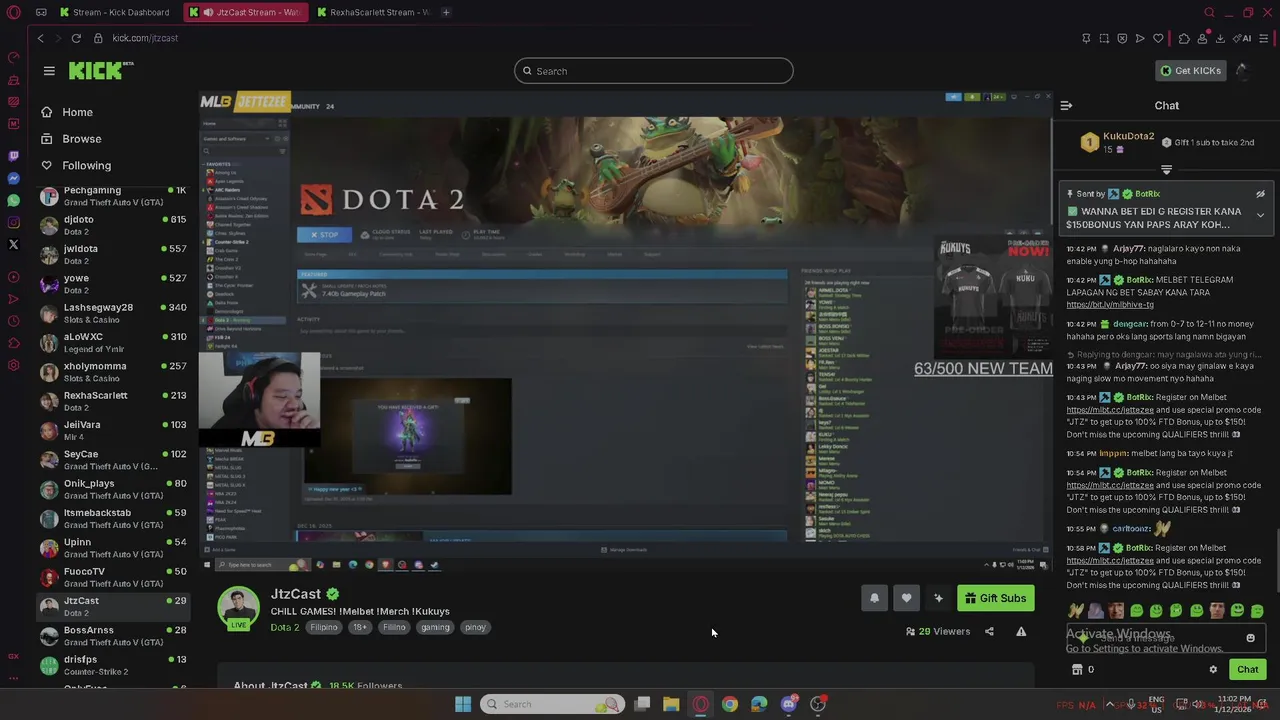Select the gaming tag

click(435, 627)
